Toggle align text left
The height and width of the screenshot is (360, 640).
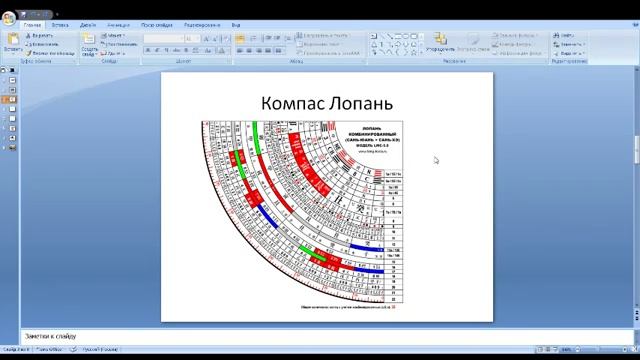click(x=240, y=51)
